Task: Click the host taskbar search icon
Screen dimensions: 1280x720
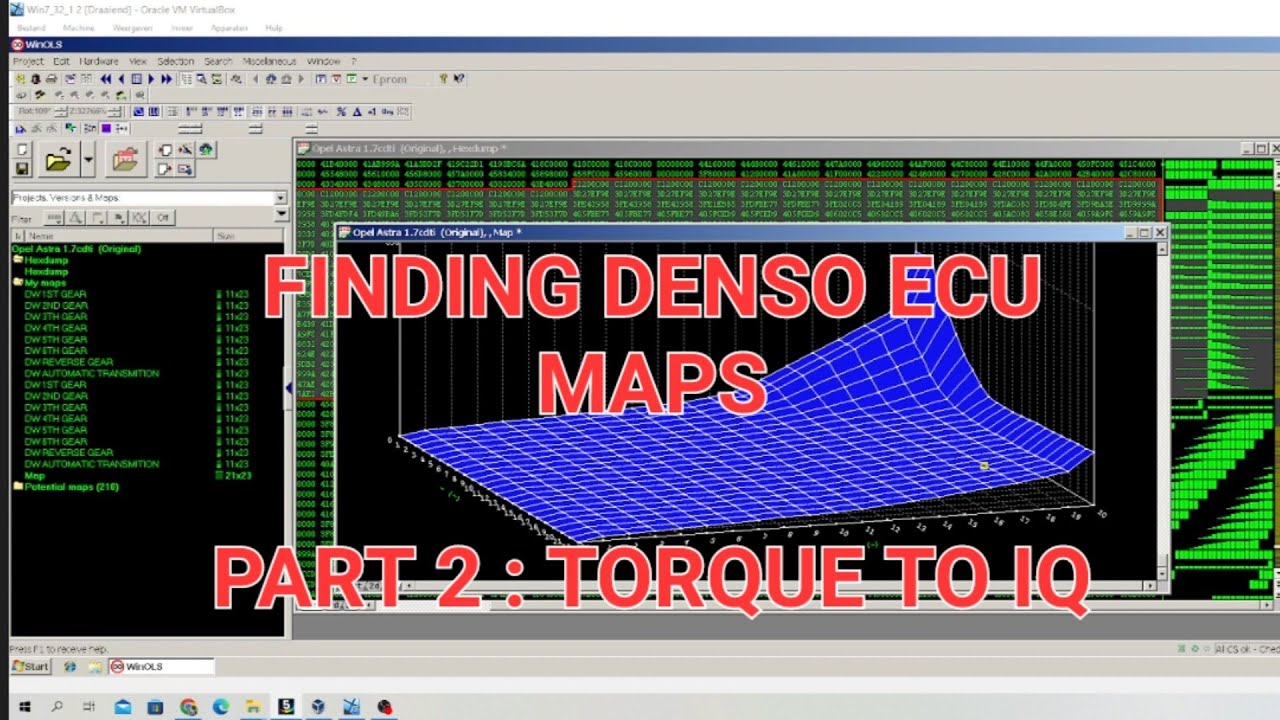Action: coord(57,707)
